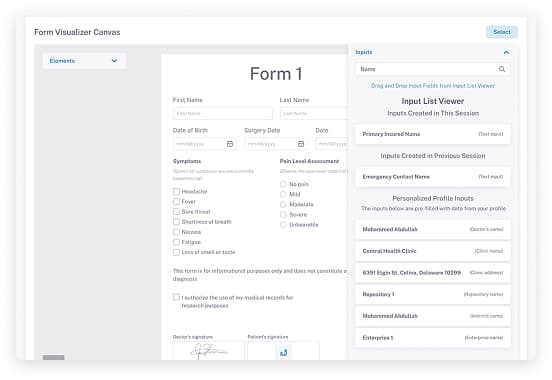Check Shortness of breath box

point(176,222)
